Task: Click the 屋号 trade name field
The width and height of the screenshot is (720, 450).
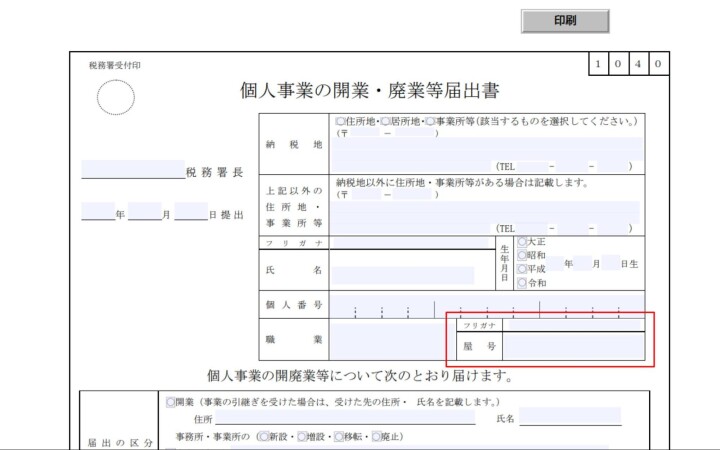Action: point(574,346)
